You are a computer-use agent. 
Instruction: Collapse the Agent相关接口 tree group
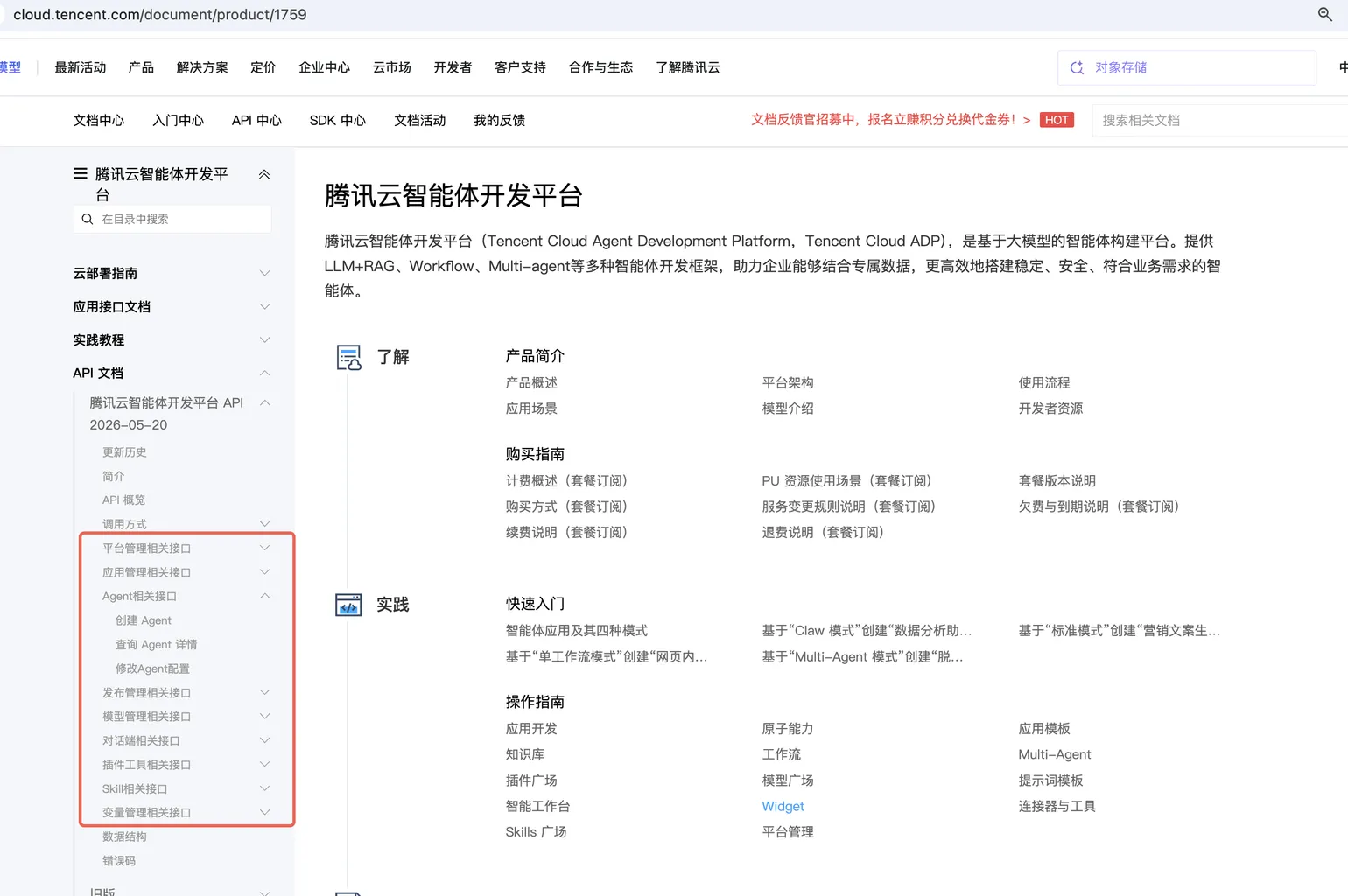(x=264, y=597)
